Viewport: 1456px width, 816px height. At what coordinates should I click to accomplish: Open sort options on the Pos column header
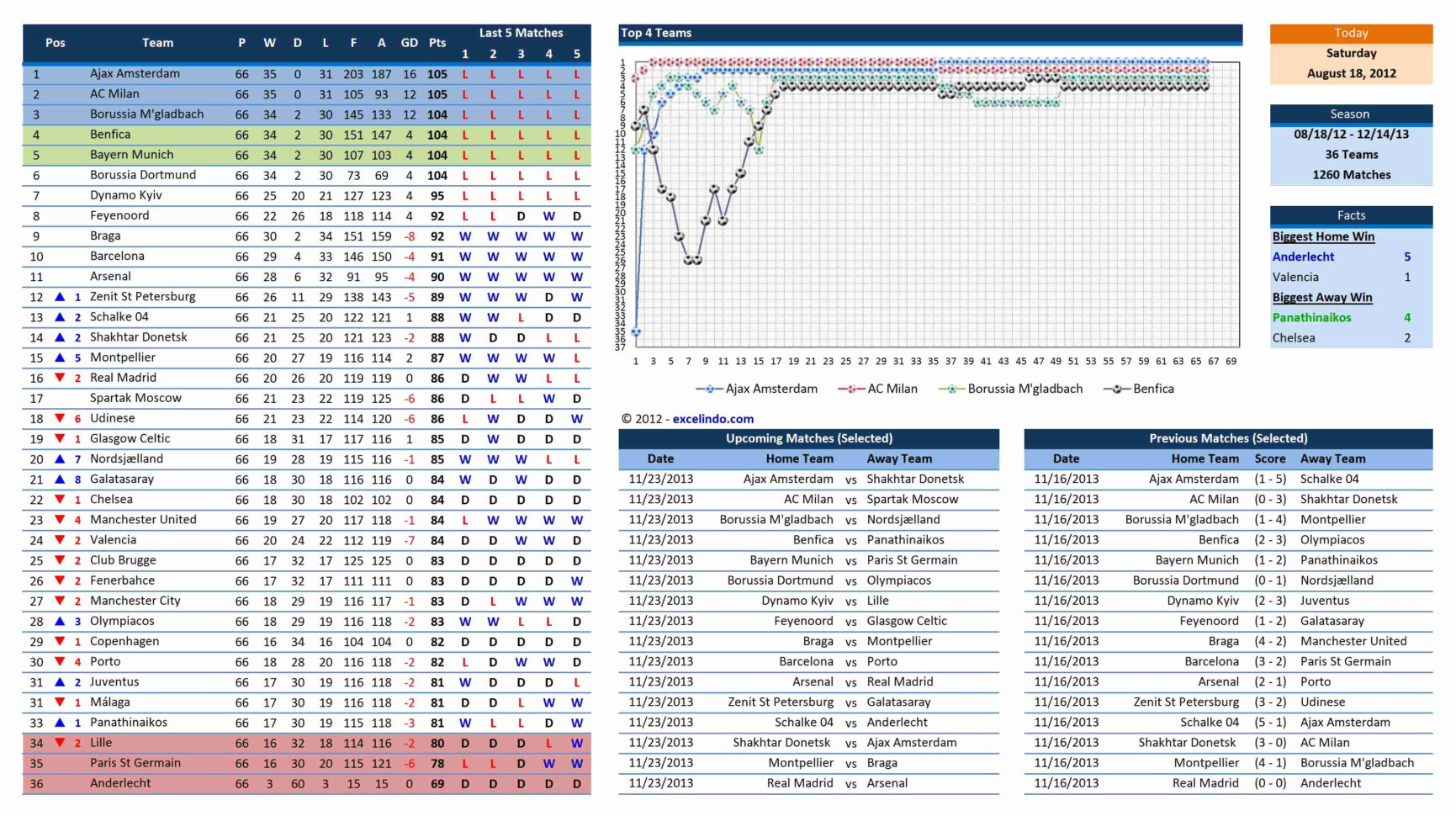click(x=56, y=43)
